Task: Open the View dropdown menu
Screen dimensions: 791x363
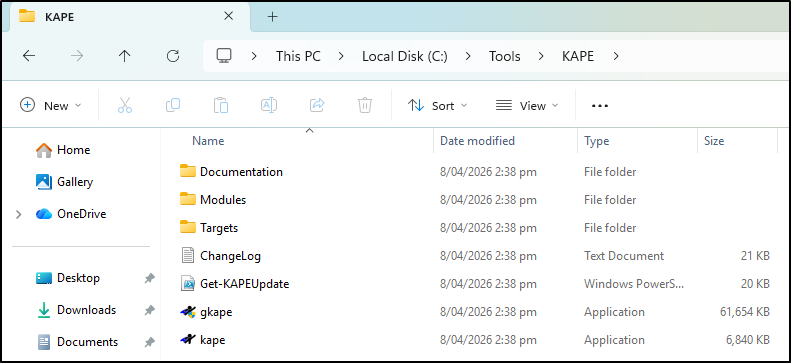Action: [527, 105]
